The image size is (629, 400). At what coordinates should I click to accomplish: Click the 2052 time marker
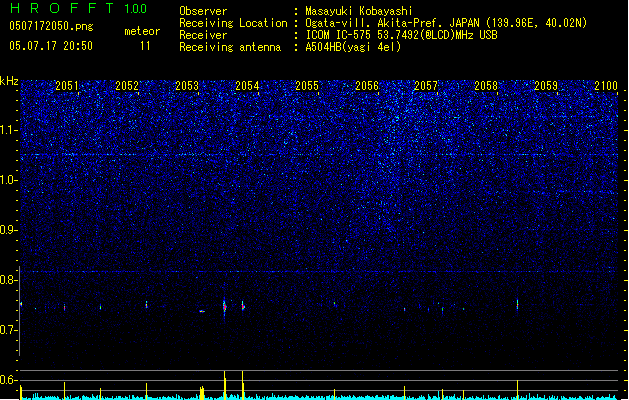[127, 86]
